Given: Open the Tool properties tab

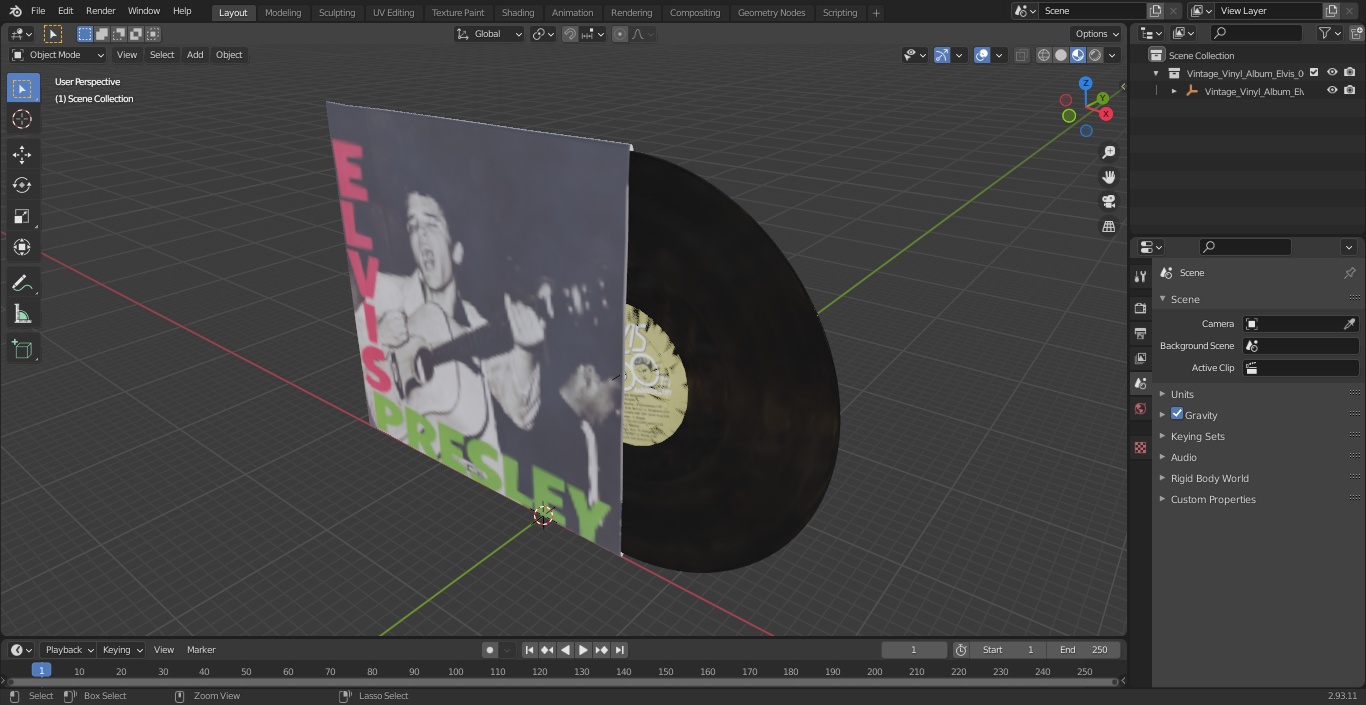Looking at the screenshot, I should click(1140, 276).
